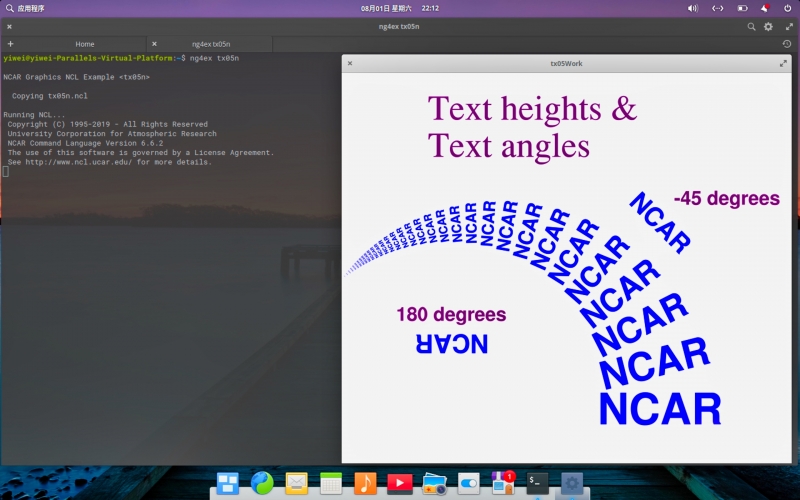Open the Music app in dock
This screenshot has width=800, height=500.
(x=365, y=484)
